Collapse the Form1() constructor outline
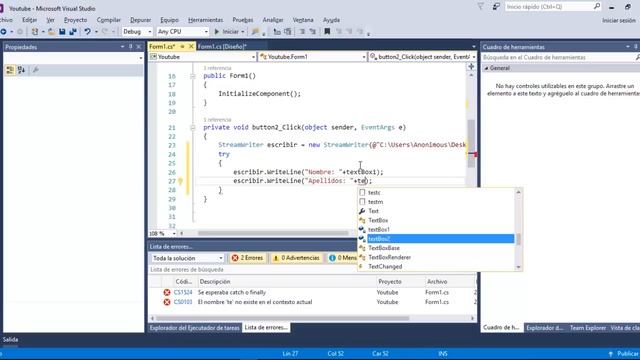Screen dimensions: 640x360 tap(193, 76)
